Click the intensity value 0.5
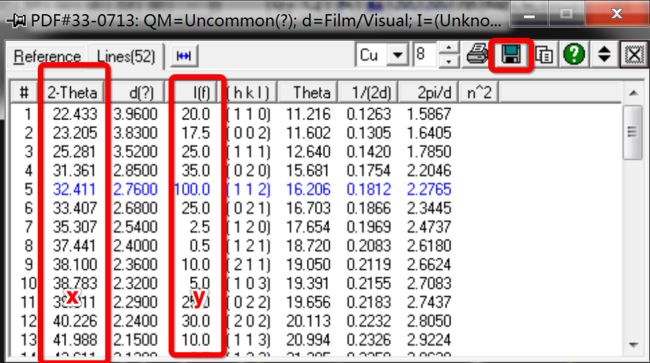Screen dimensions: 650x363 click(200, 246)
